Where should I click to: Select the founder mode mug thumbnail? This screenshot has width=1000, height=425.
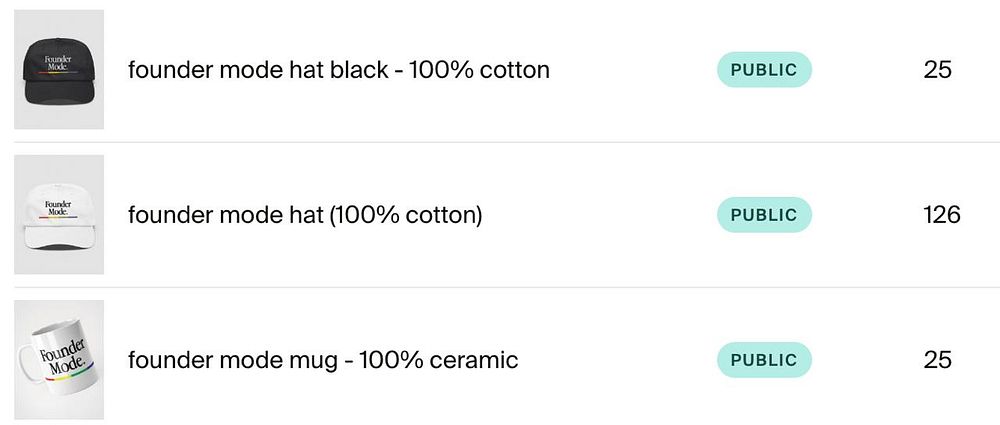coord(59,360)
